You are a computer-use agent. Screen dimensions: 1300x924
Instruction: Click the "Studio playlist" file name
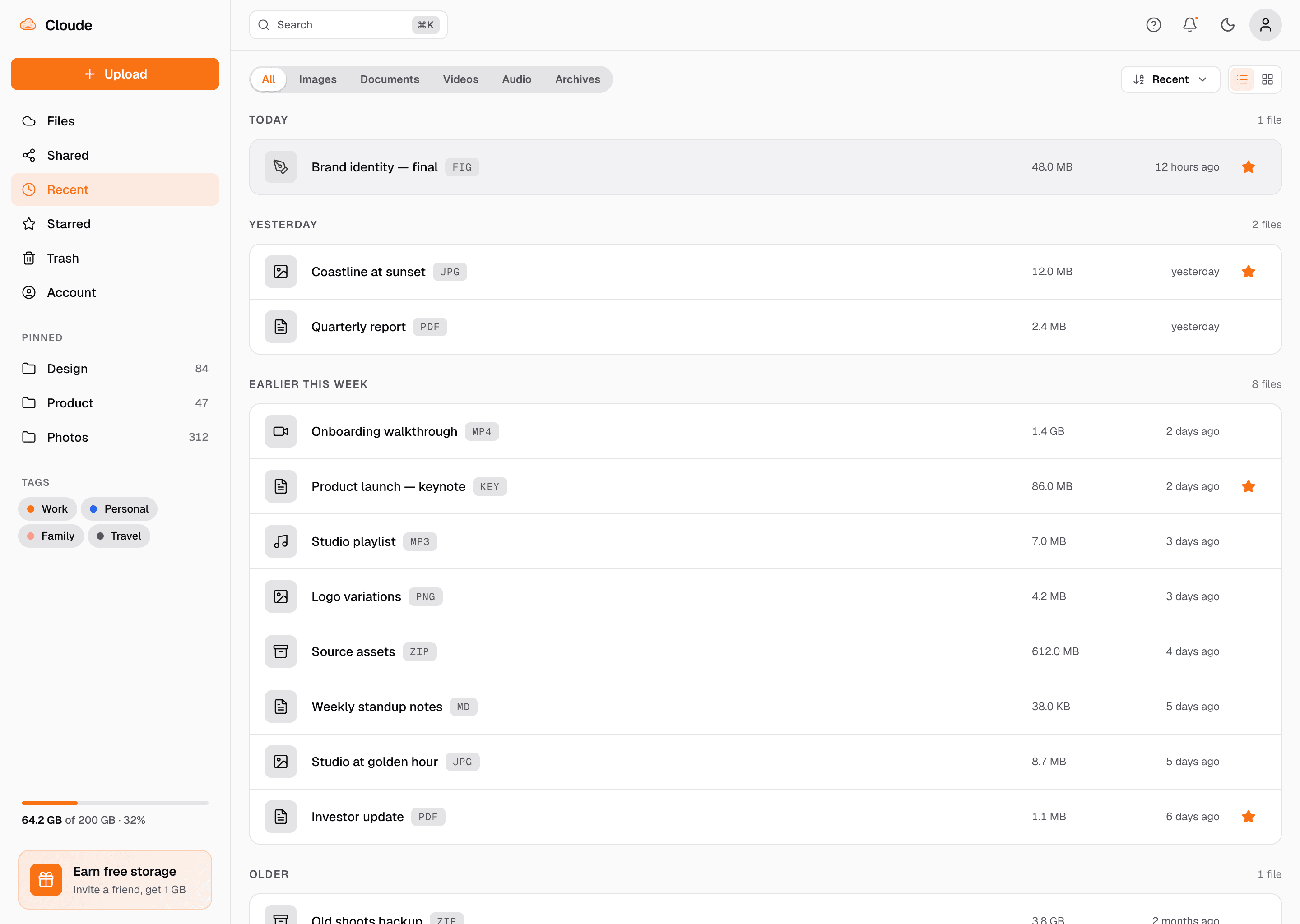[353, 541]
